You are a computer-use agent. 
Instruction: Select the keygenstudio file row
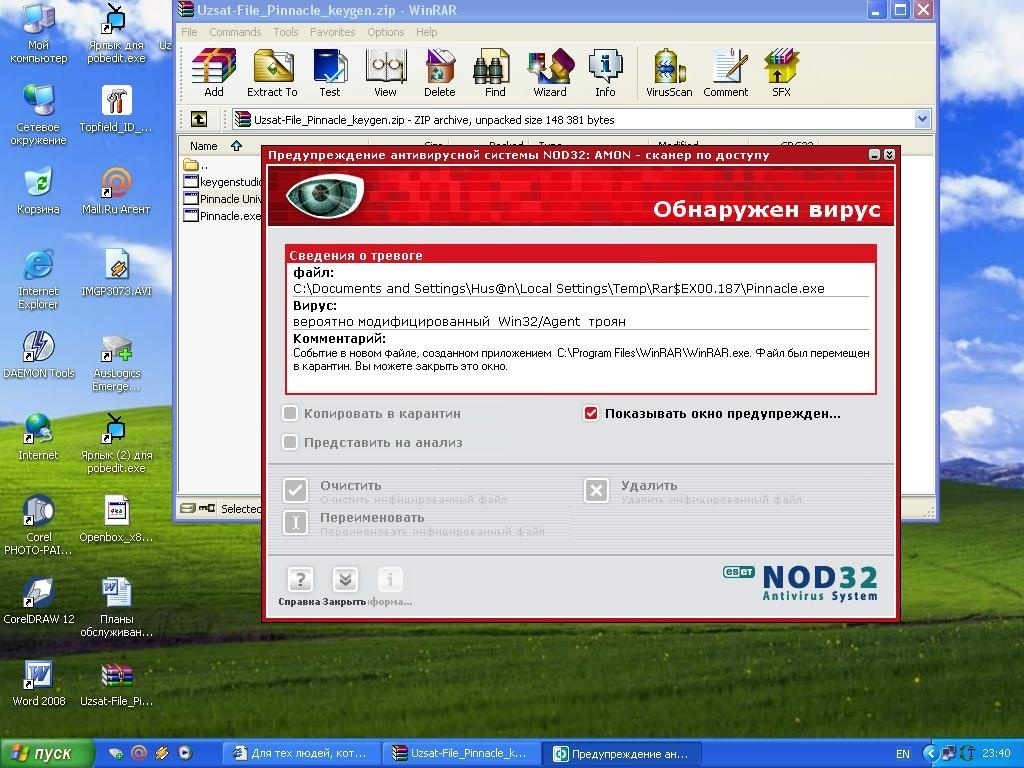[x=222, y=182]
